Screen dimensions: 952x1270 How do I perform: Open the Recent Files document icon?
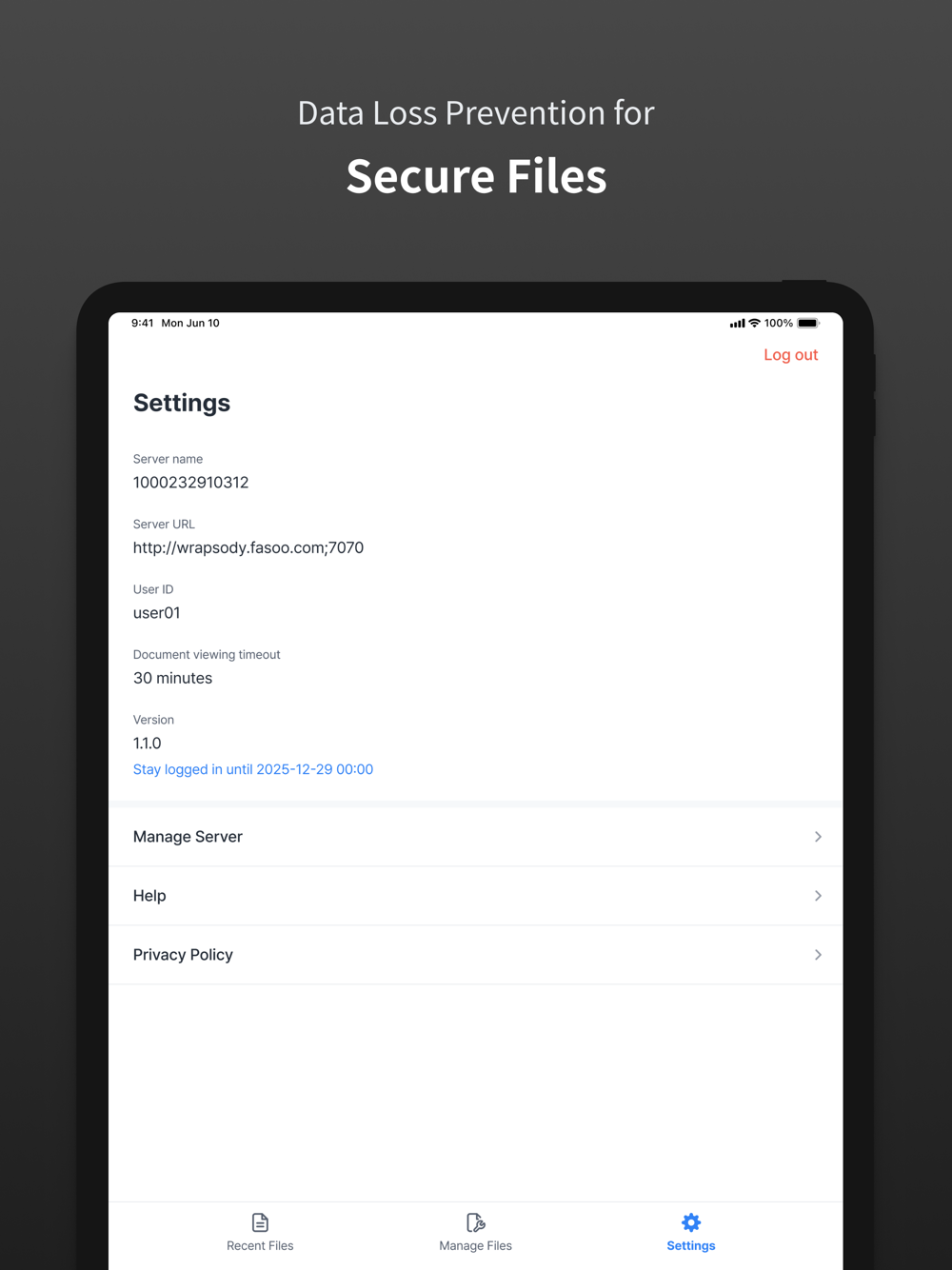260,1222
